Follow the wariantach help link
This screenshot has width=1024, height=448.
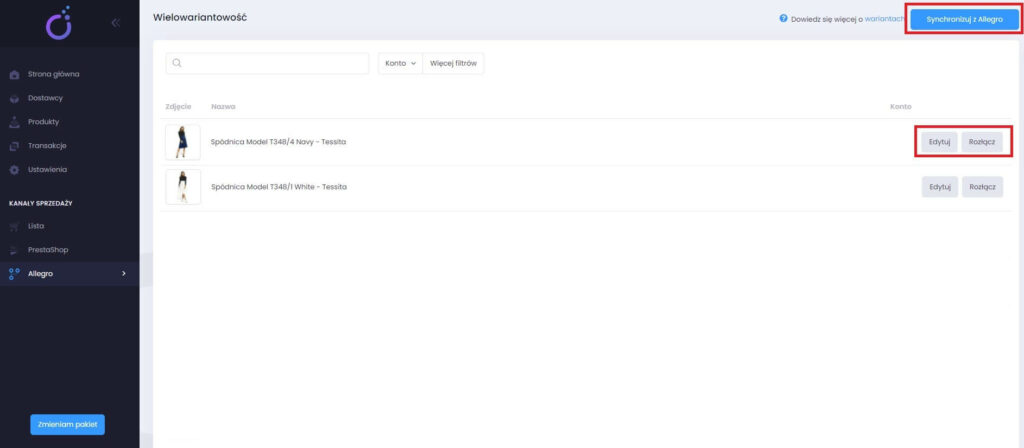point(884,20)
